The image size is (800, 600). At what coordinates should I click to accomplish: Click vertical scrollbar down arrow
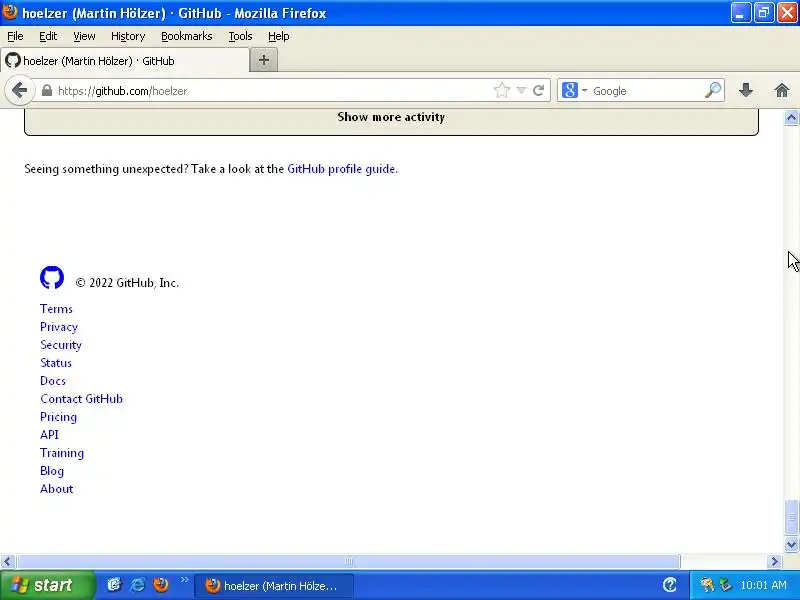coord(791,544)
